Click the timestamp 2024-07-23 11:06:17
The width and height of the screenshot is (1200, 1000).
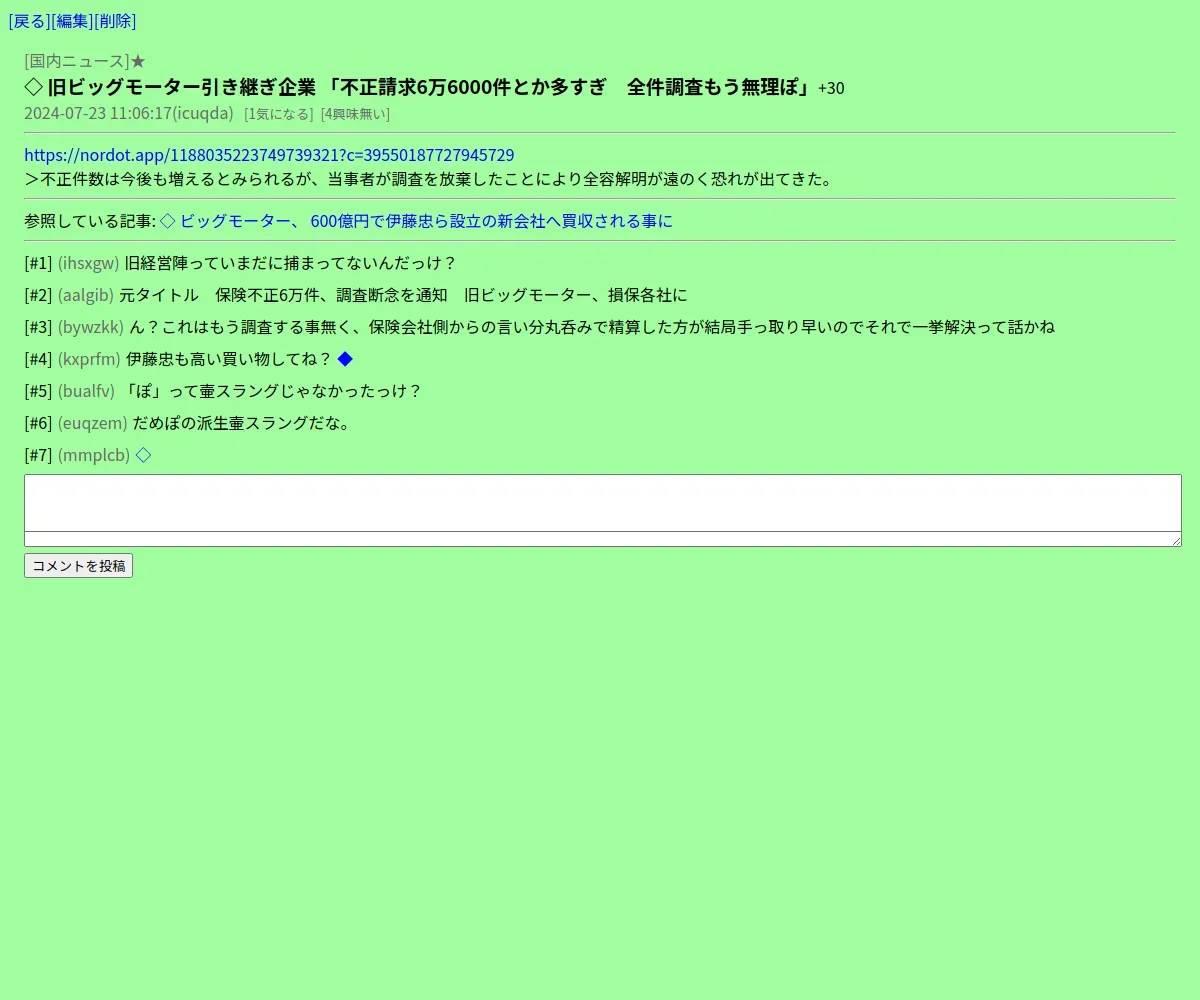(98, 113)
